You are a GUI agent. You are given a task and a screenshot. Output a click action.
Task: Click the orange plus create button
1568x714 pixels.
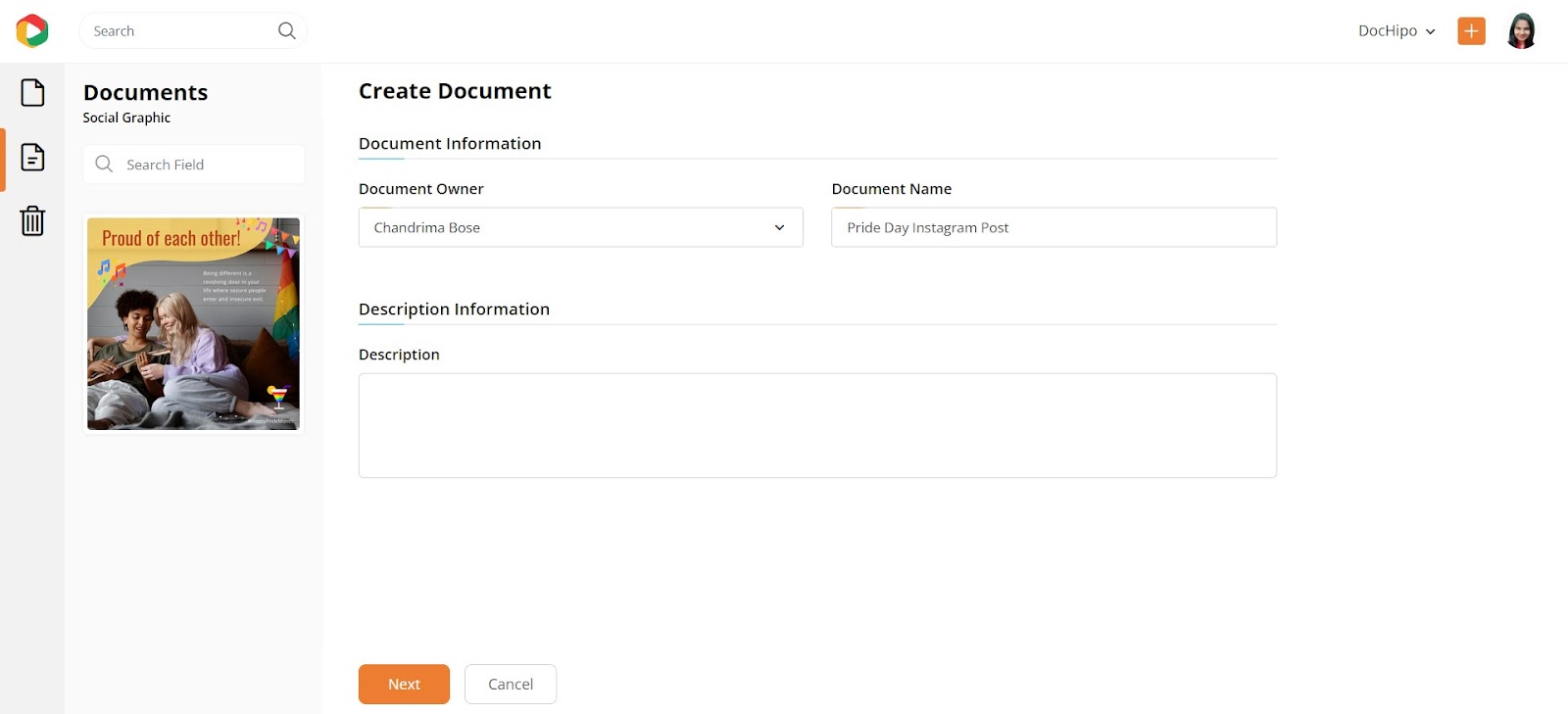[x=1471, y=30]
